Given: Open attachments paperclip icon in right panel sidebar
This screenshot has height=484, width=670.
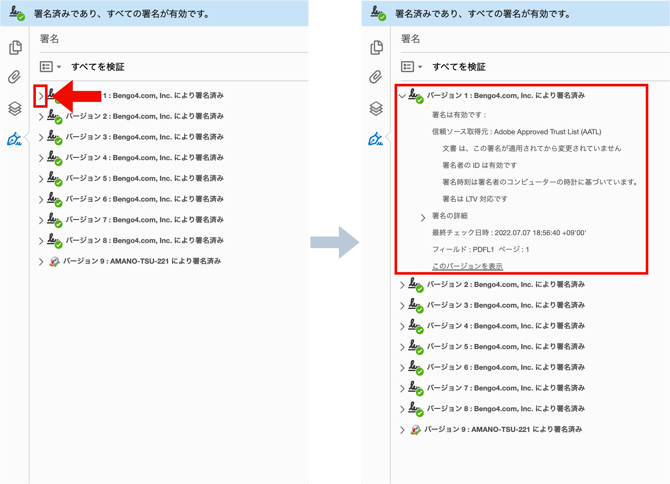Looking at the screenshot, I should pyautogui.click(x=376, y=77).
